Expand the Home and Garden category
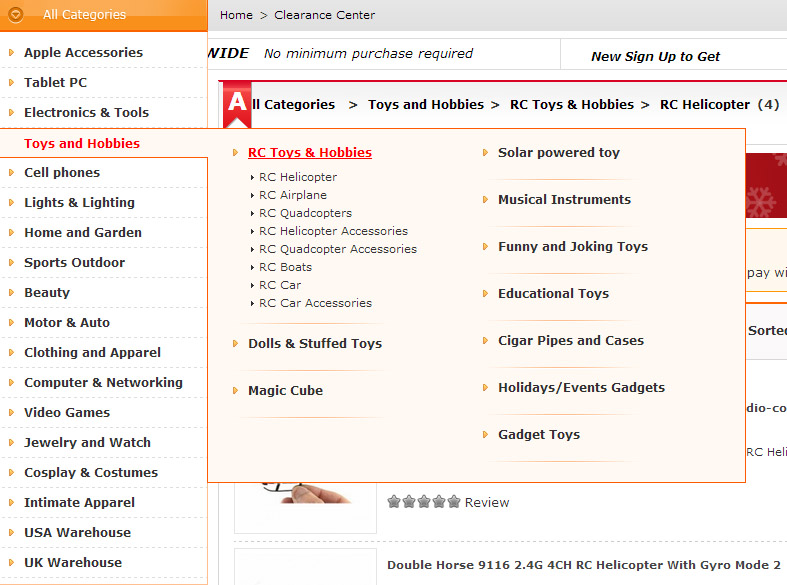This screenshot has width=787, height=585. point(83,233)
